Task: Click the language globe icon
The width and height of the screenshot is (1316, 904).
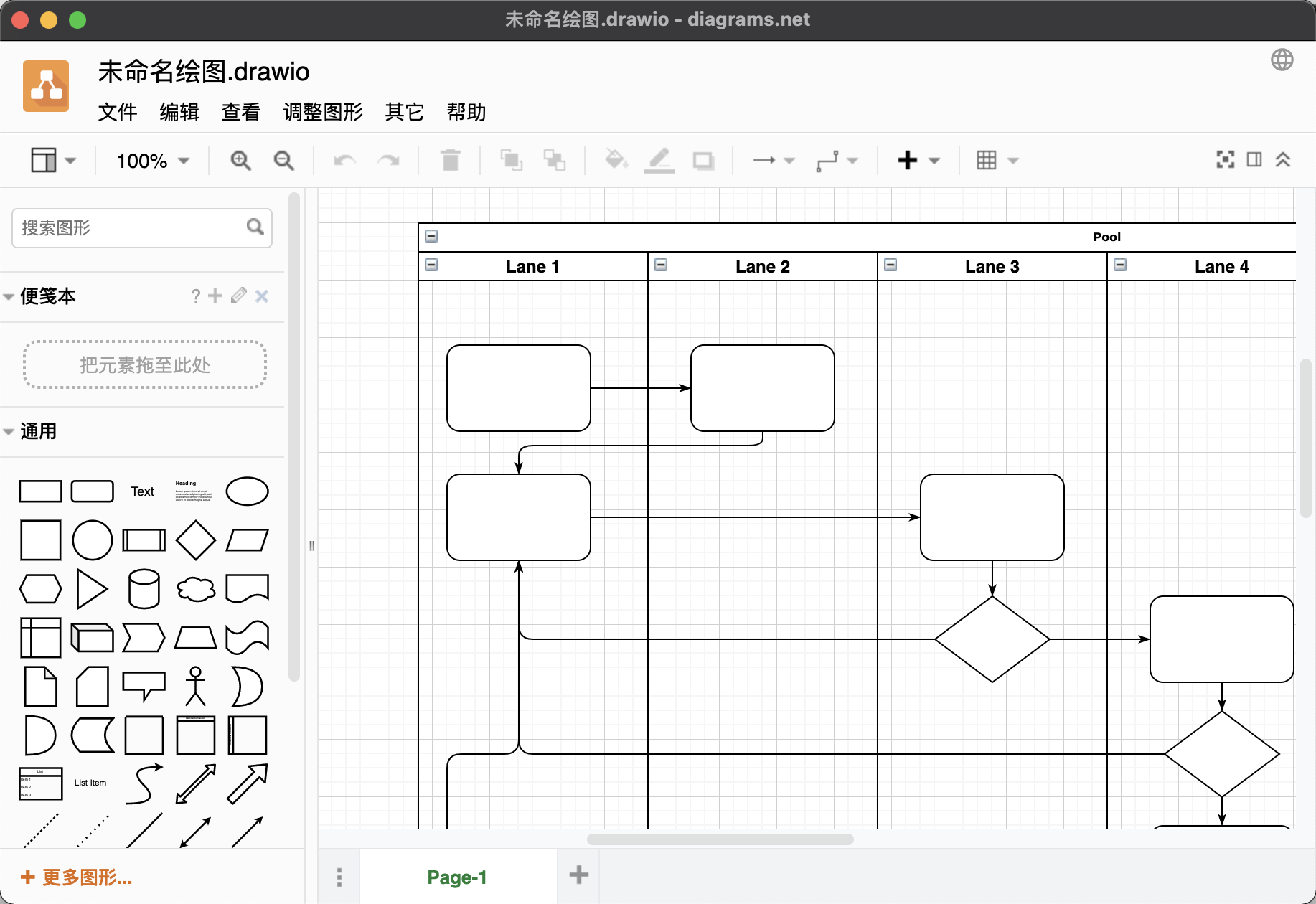Action: click(1282, 60)
